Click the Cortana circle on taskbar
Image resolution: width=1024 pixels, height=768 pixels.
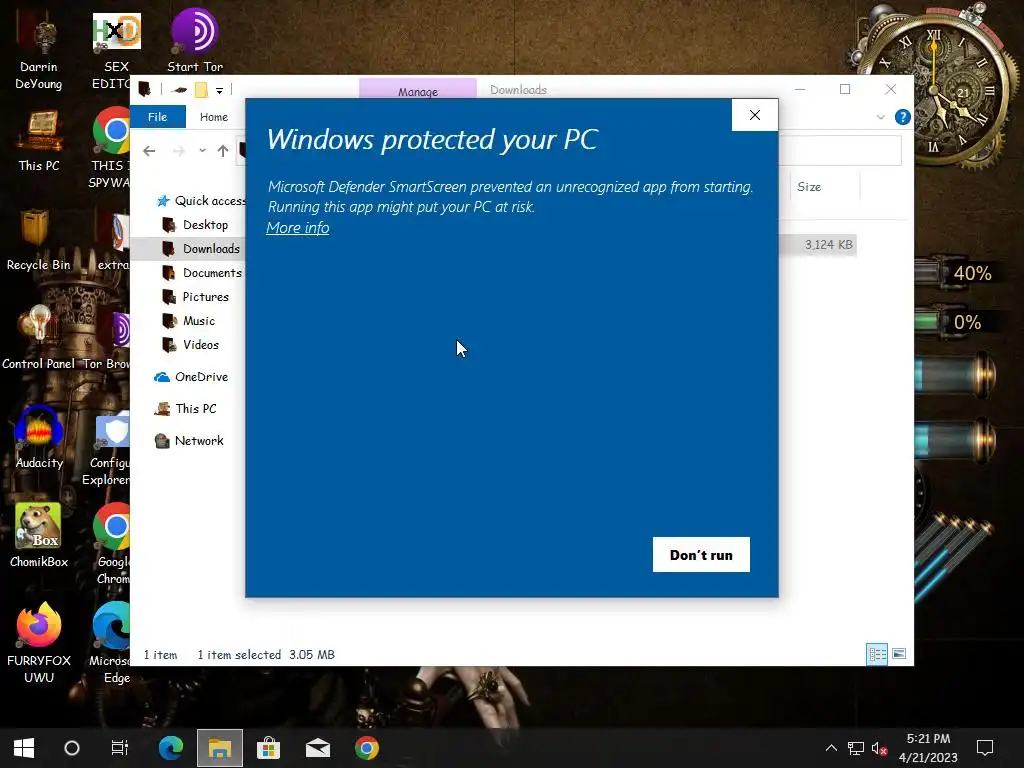click(72, 748)
